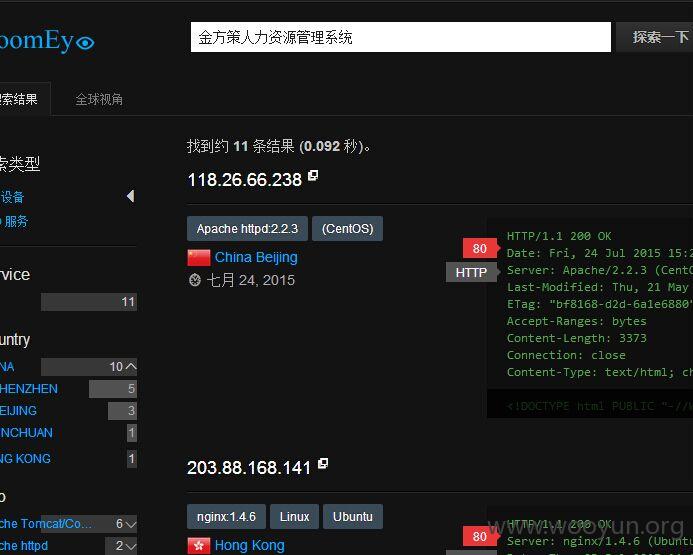Click the China flag icon
Viewport: 693px width, 555px height.
click(199, 258)
